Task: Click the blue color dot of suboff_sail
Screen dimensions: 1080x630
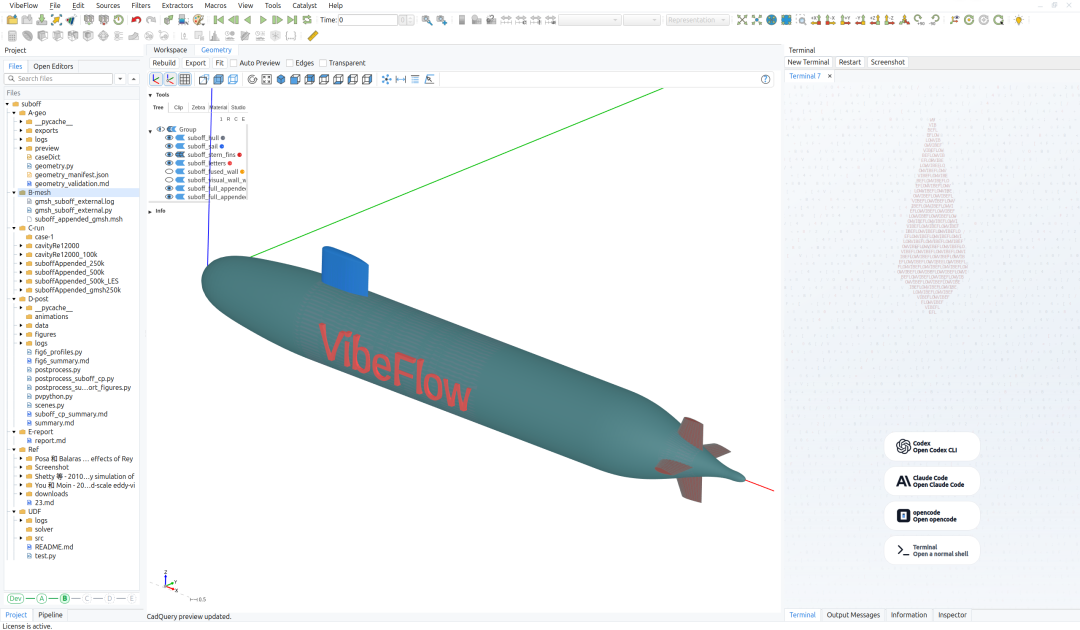Action: pos(222,146)
